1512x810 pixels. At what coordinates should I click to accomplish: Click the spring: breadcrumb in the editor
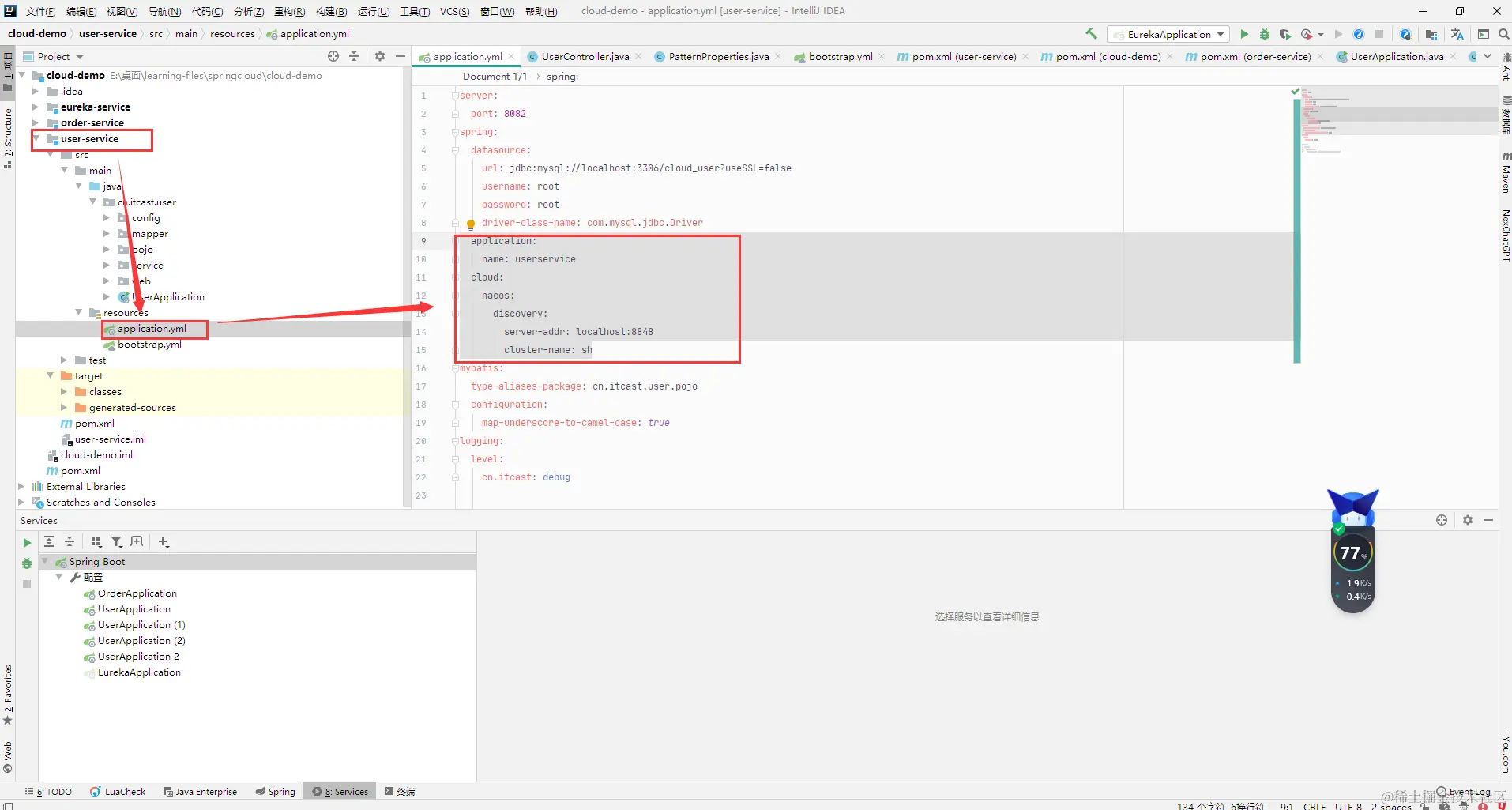point(562,77)
